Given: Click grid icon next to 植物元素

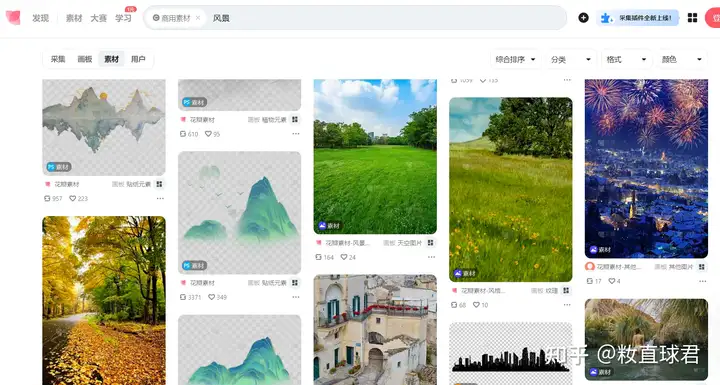Looking at the screenshot, I should click(x=295, y=119).
